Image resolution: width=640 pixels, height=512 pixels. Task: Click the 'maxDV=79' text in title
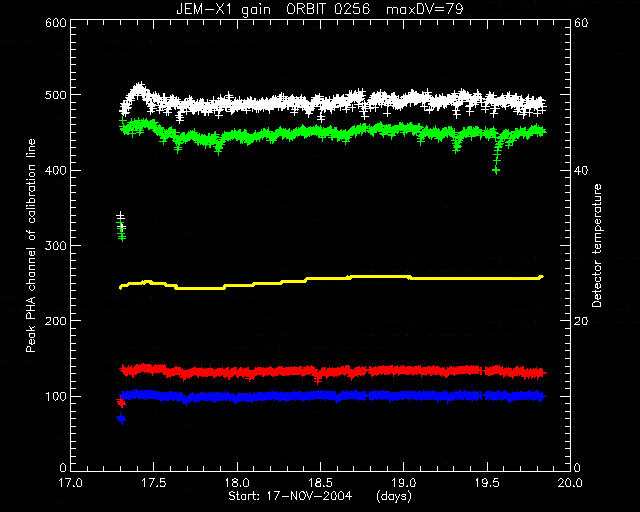point(425,9)
